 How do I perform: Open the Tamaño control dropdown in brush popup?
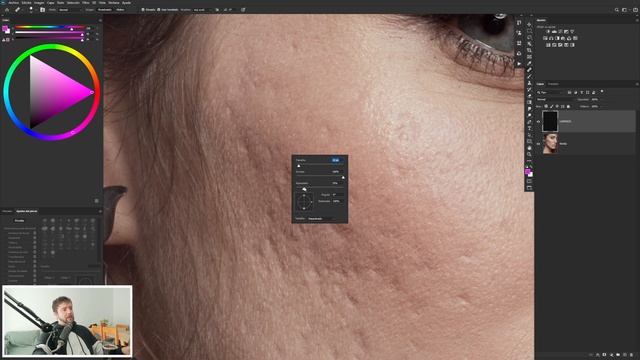pyautogui.click(x=321, y=218)
